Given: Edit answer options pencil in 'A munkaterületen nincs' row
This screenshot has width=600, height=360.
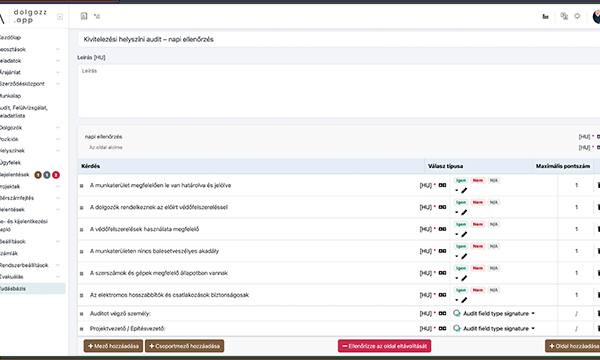Looking at the screenshot, I should (x=464, y=256).
